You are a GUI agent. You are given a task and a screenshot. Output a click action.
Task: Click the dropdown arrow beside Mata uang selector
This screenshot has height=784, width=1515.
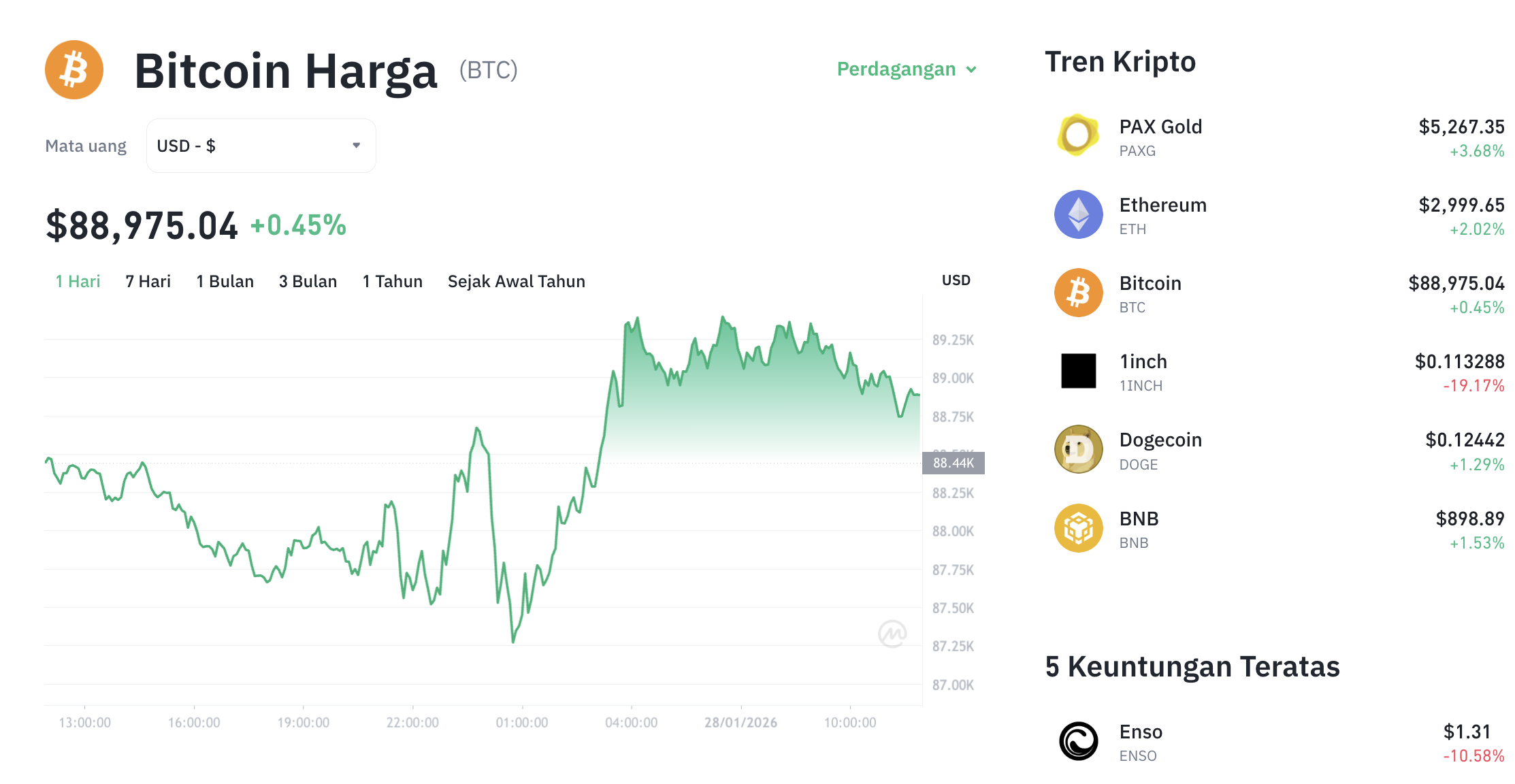(356, 145)
